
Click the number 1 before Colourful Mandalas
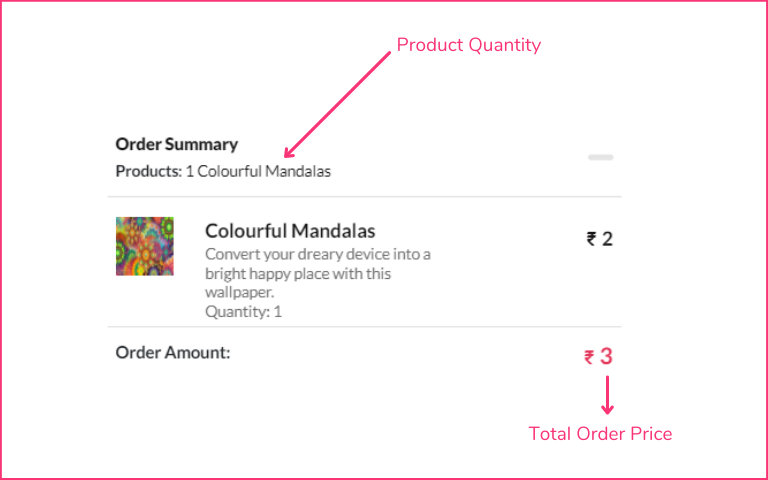pyautogui.click(x=190, y=171)
